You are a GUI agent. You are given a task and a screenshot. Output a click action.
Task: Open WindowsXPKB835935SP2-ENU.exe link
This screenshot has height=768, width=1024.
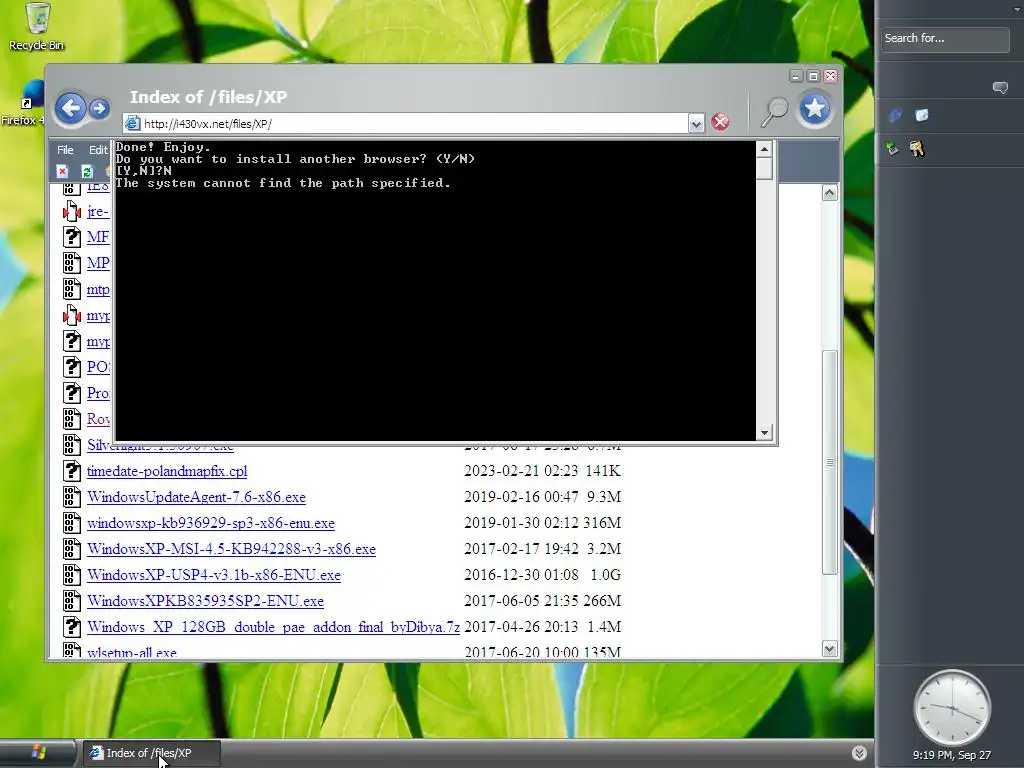tap(205, 601)
